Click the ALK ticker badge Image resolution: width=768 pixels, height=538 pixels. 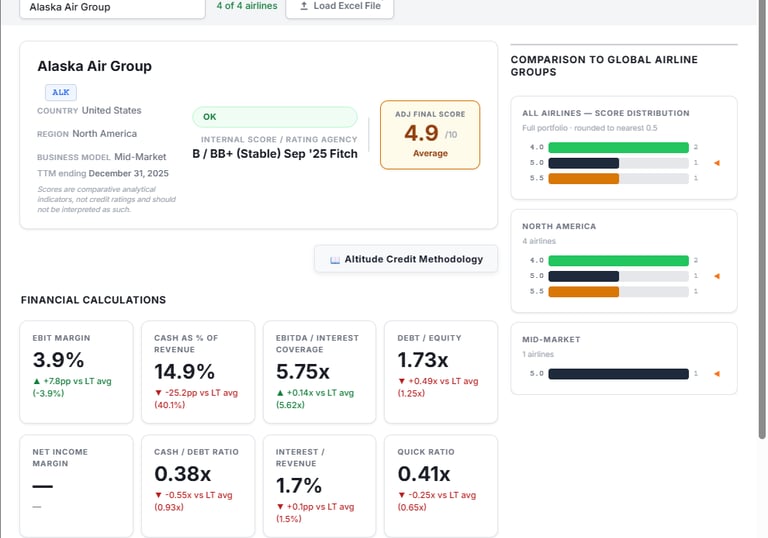[61, 92]
